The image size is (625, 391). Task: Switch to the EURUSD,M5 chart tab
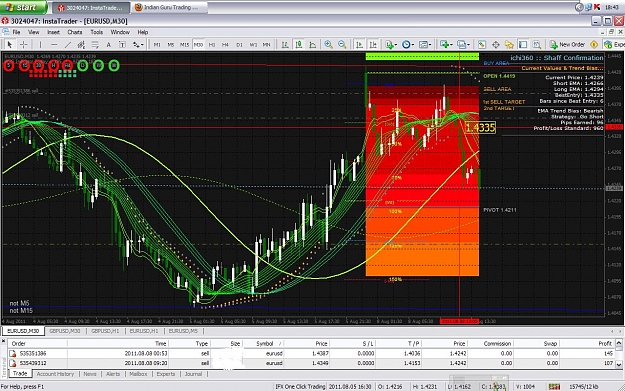pos(183,331)
